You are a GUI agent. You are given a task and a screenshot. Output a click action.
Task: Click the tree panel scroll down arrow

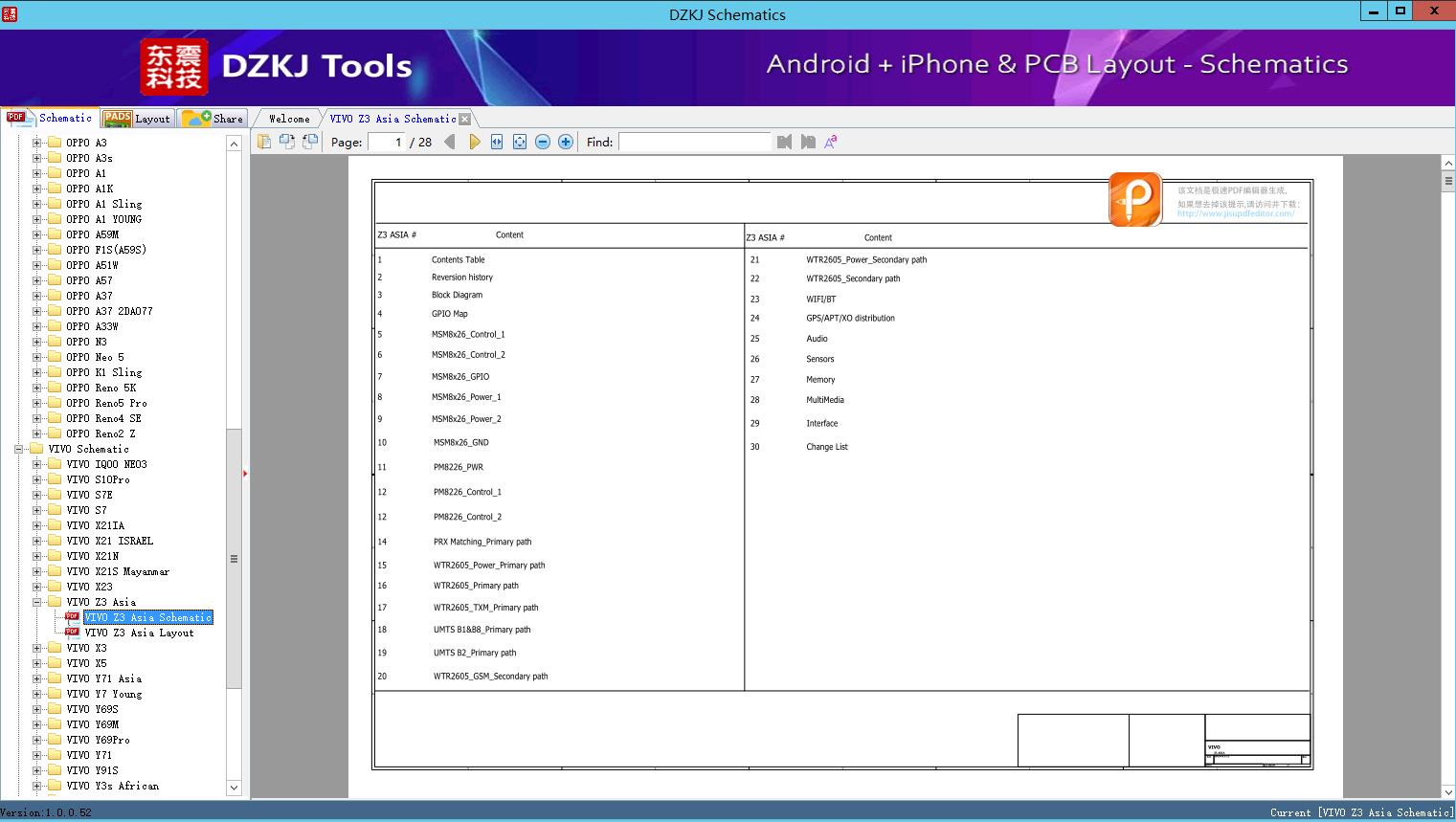click(x=234, y=788)
